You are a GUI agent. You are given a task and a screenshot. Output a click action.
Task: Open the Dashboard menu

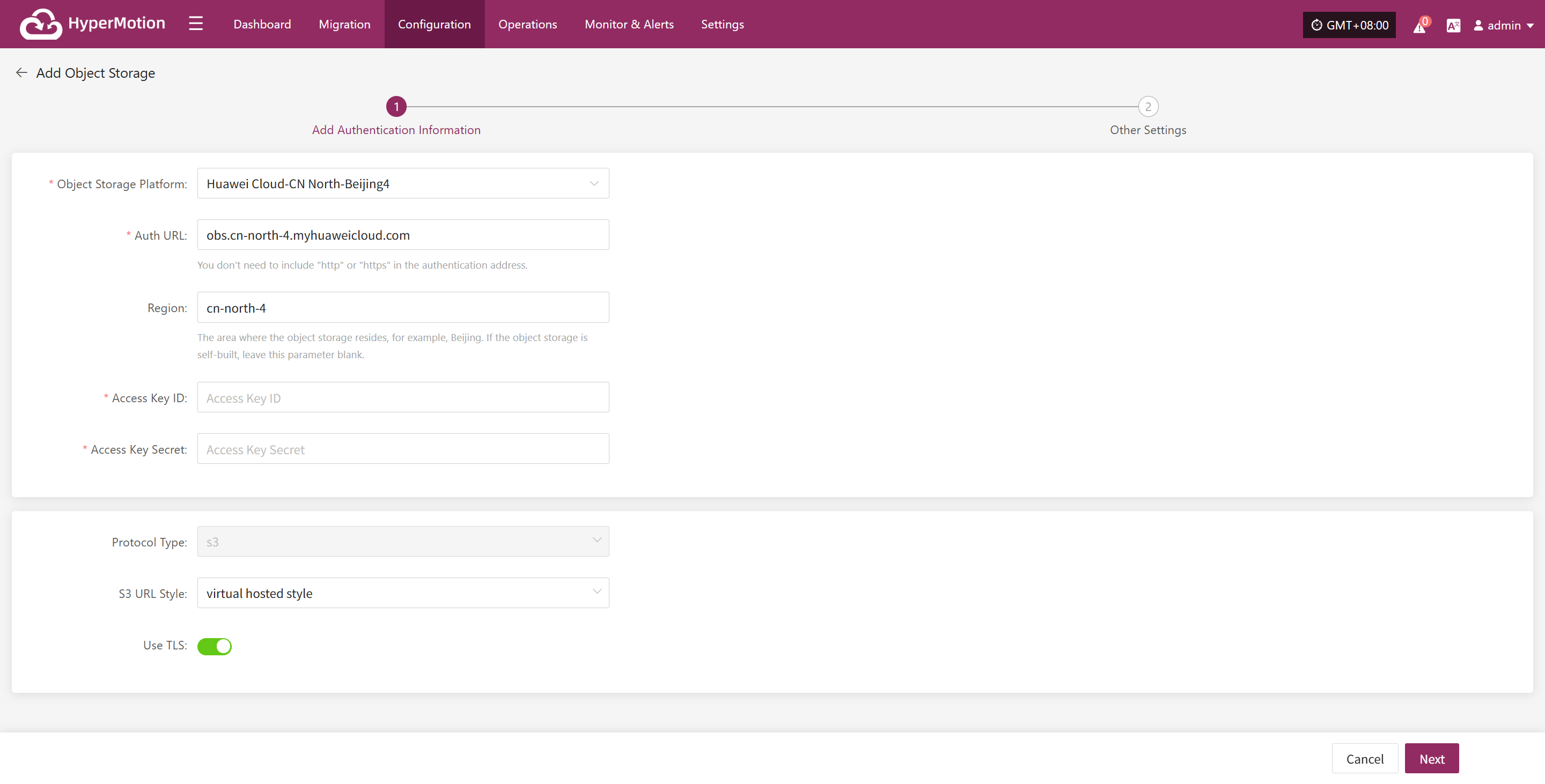262,24
